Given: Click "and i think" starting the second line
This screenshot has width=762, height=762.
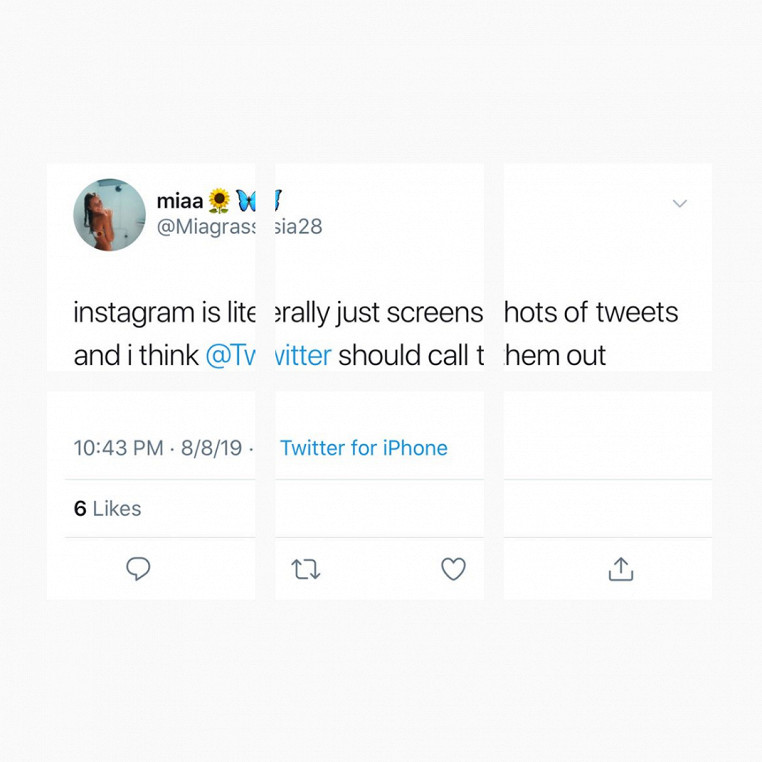Looking at the screenshot, I should (136, 355).
